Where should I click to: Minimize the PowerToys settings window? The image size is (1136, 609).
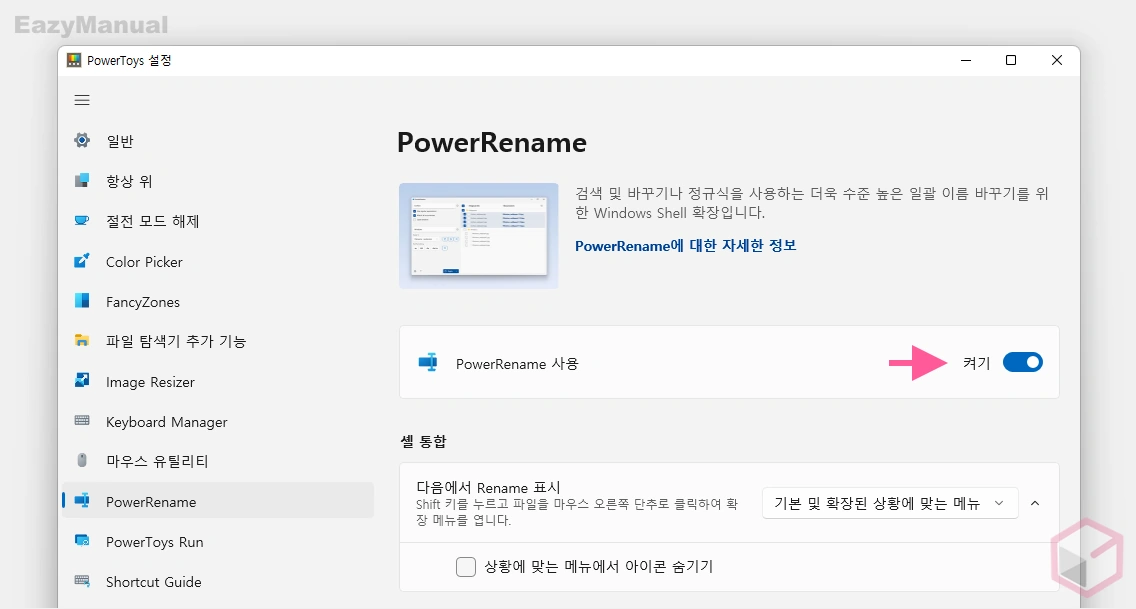(x=966, y=60)
